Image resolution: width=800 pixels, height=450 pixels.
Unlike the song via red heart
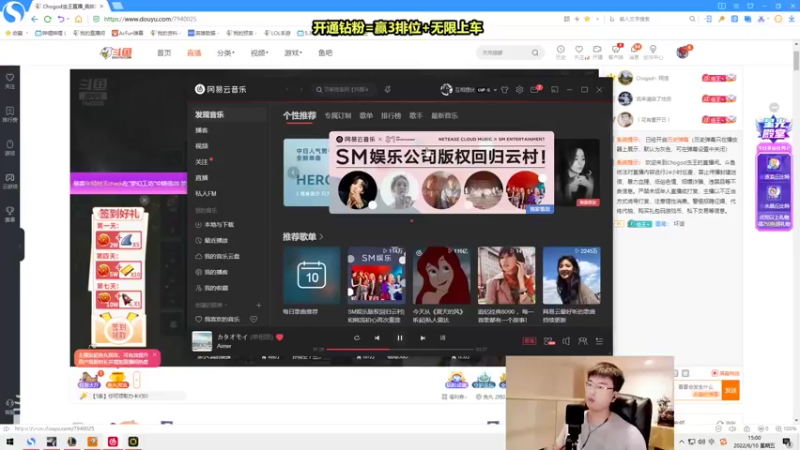280,337
